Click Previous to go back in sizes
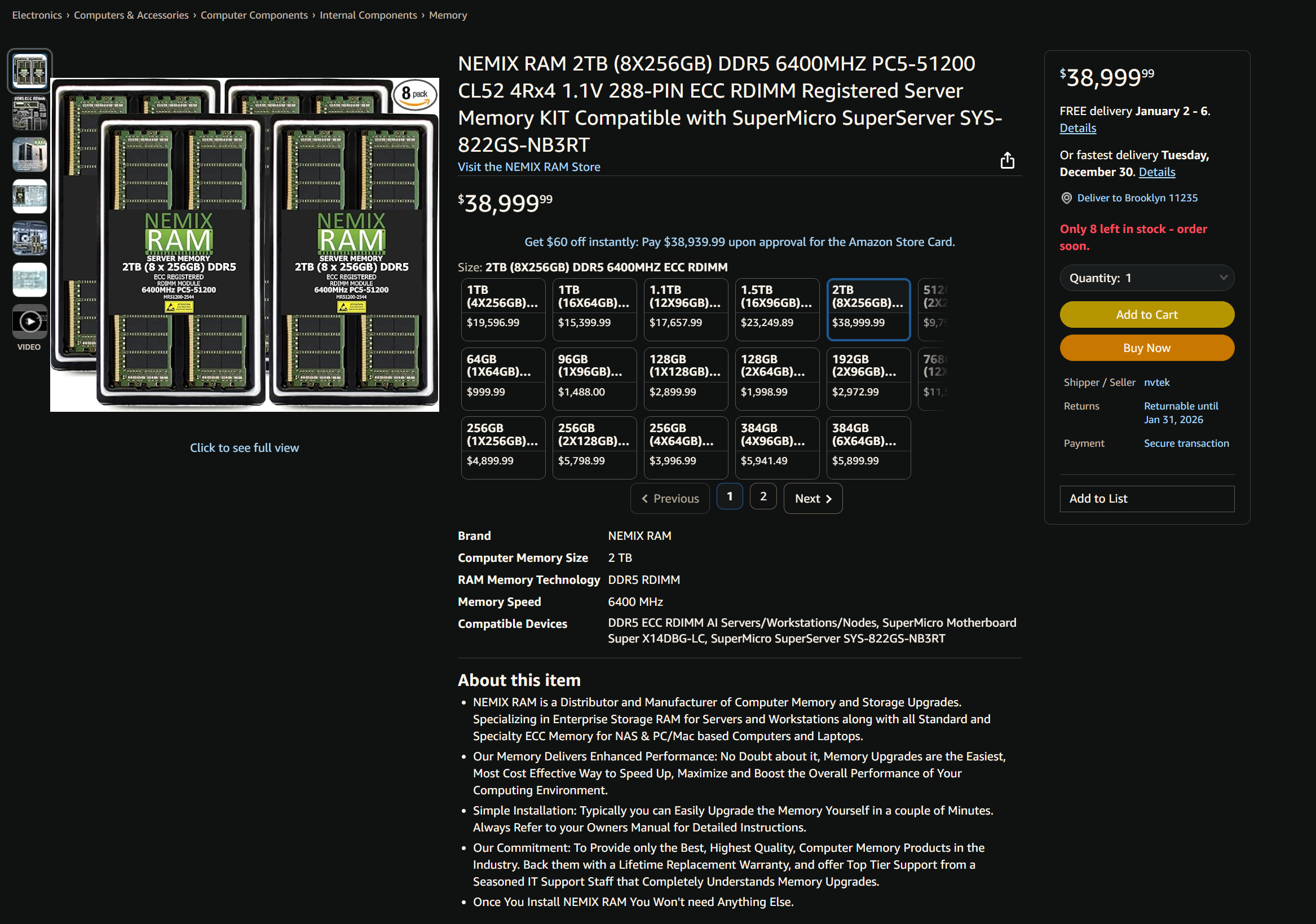Image resolution: width=1316 pixels, height=924 pixels. pyautogui.click(x=669, y=498)
